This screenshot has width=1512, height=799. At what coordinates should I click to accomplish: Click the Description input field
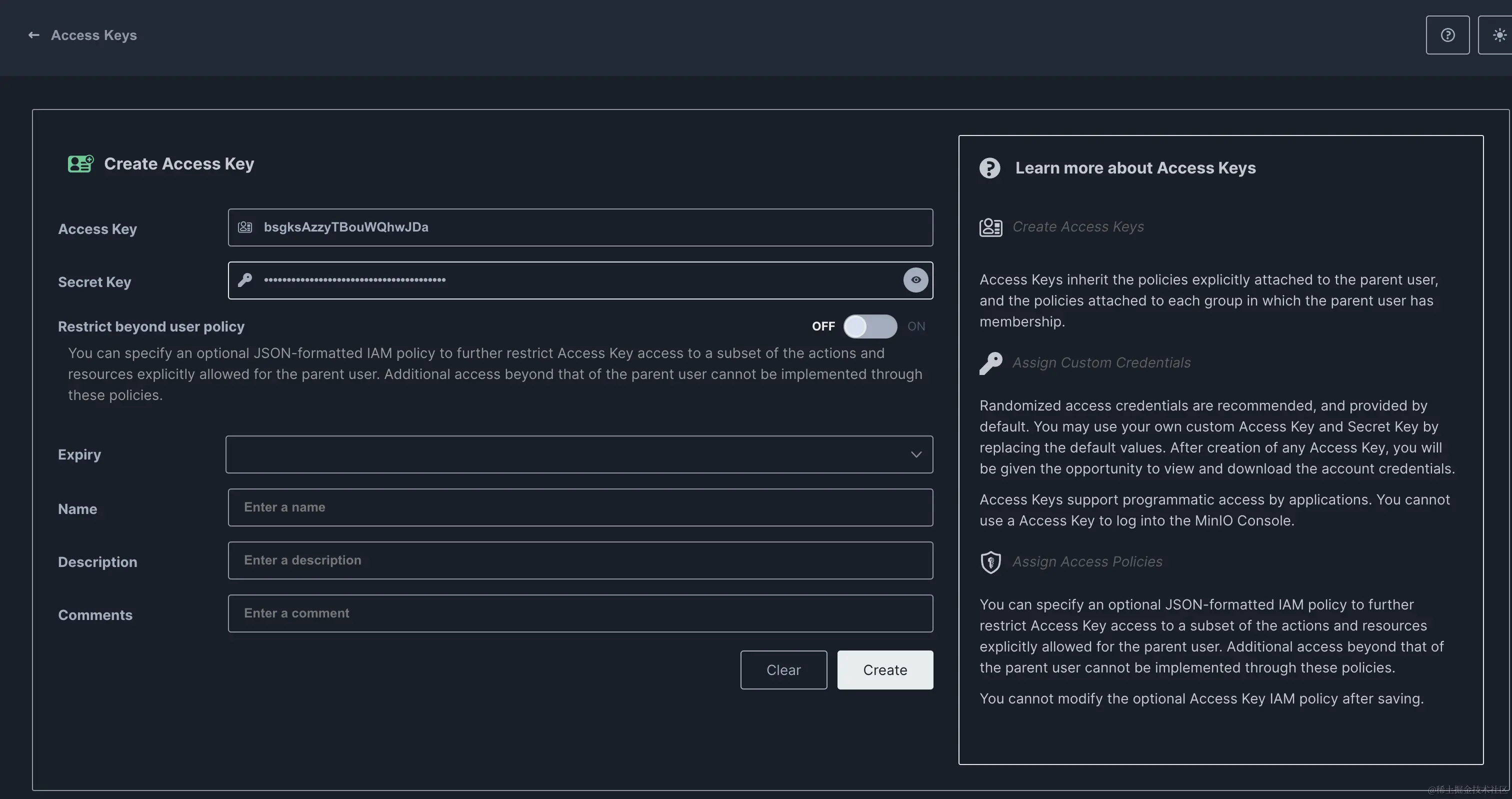[x=580, y=560]
